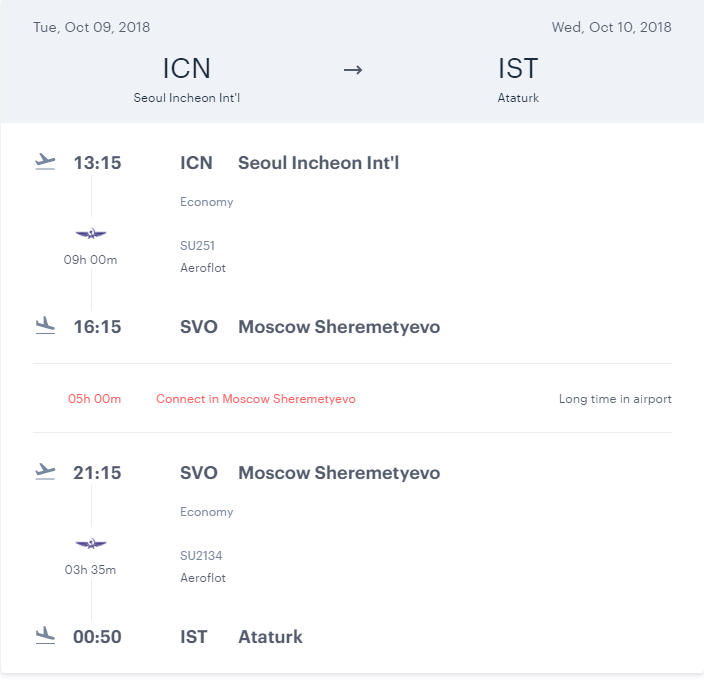Click the Long time in airport notice
The height and width of the screenshot is (680, 704).
(x=615, y=399)
